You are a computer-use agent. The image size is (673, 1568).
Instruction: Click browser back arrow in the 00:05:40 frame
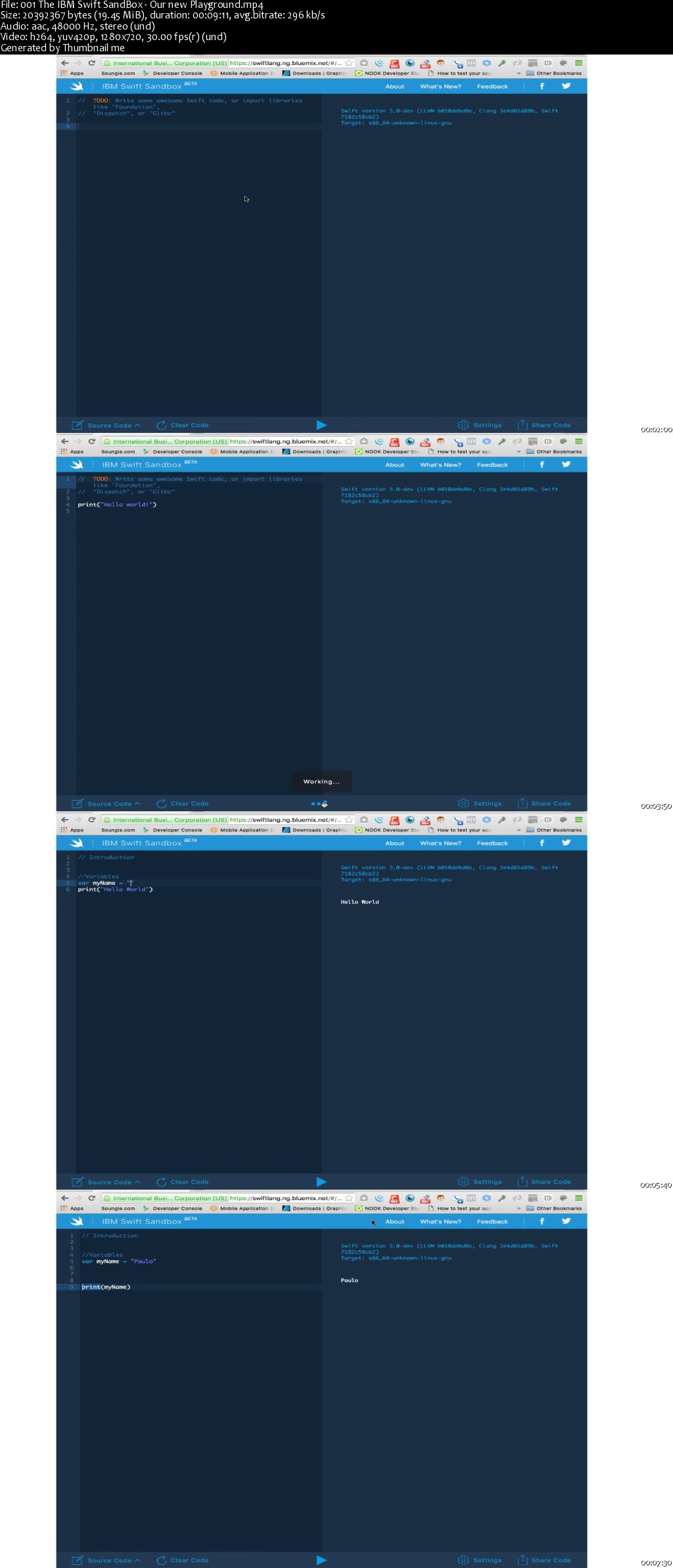[x=64, y=820]
